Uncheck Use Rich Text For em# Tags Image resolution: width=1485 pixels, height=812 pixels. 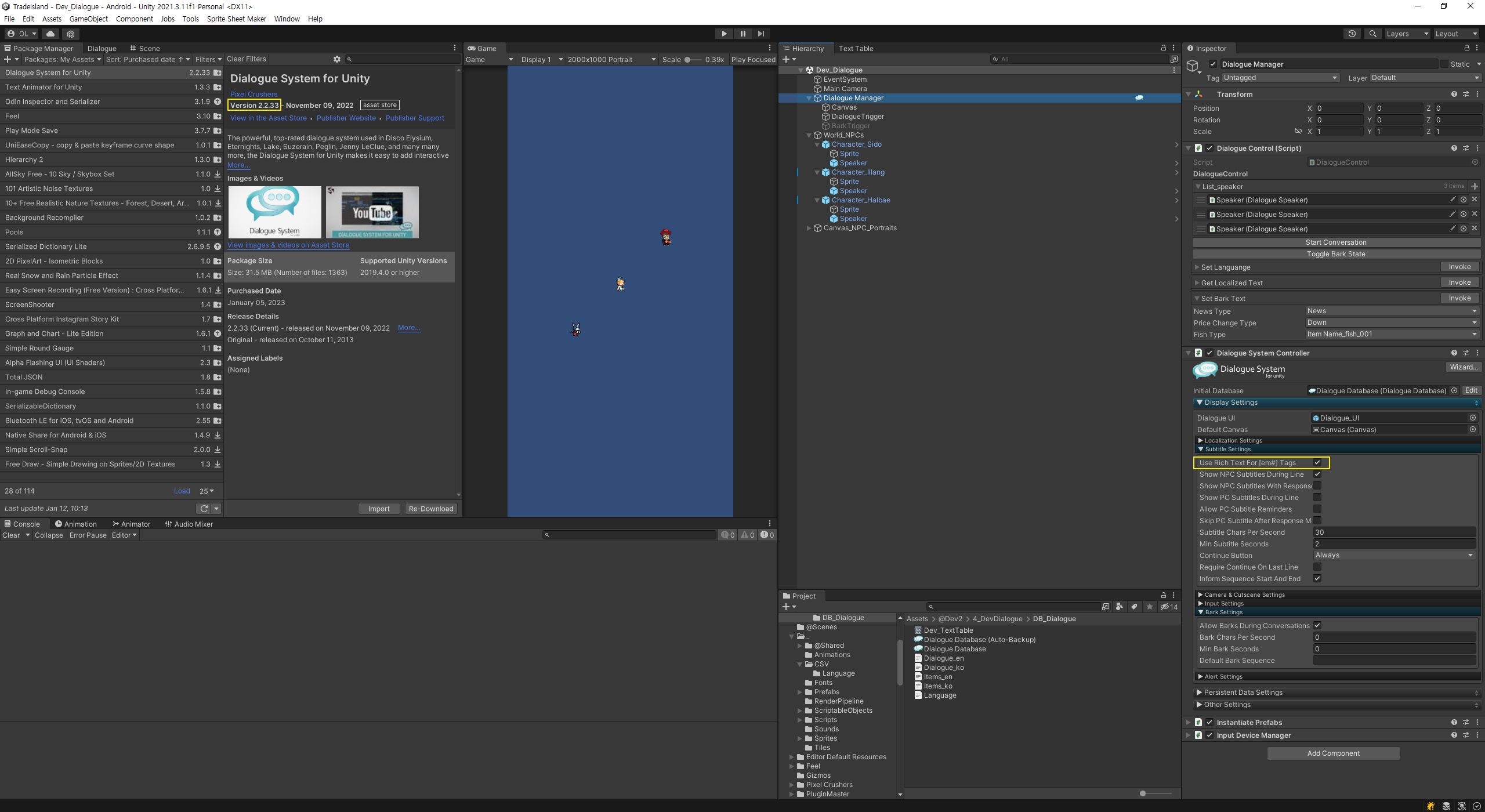(x=1317, y=462)
